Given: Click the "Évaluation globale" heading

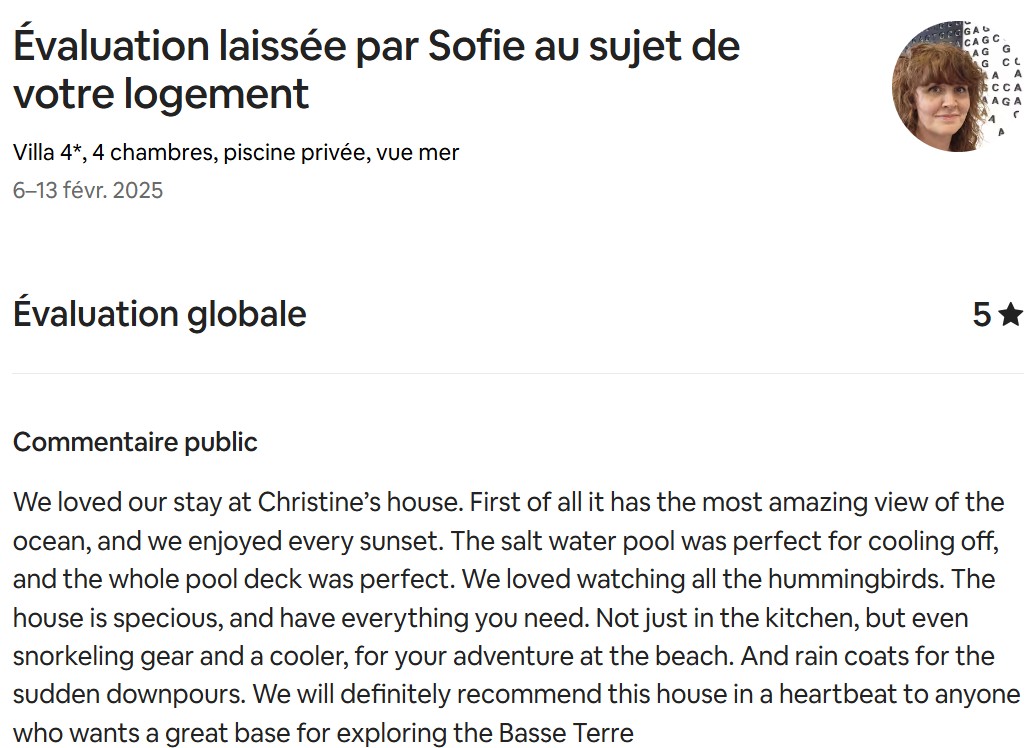Looking at the screenshot, I should click(160, 314).
